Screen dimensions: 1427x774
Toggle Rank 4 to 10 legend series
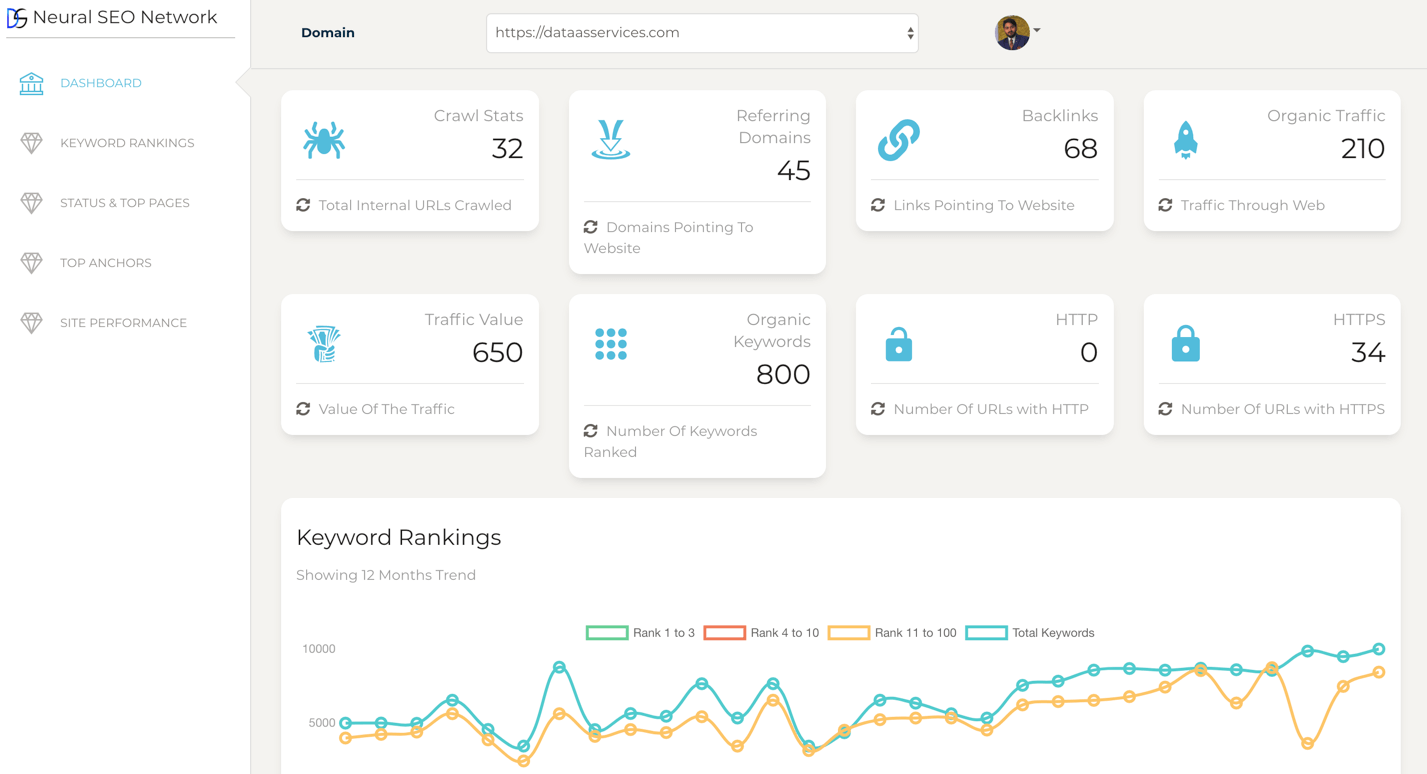(x=762, y=633)
